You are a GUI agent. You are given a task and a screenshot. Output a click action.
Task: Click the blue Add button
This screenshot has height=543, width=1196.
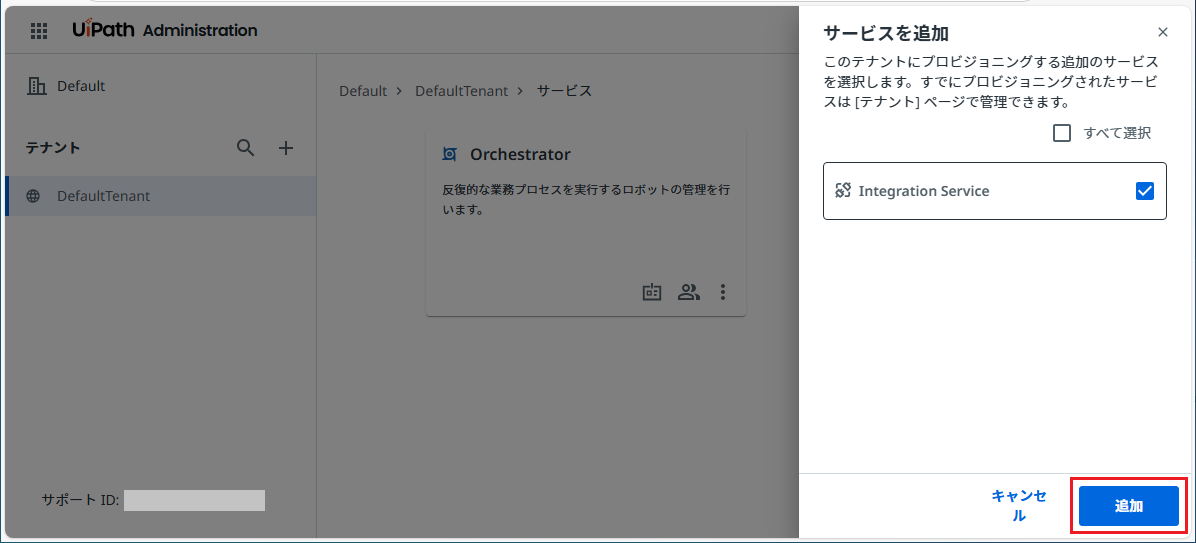(1129, 506)
